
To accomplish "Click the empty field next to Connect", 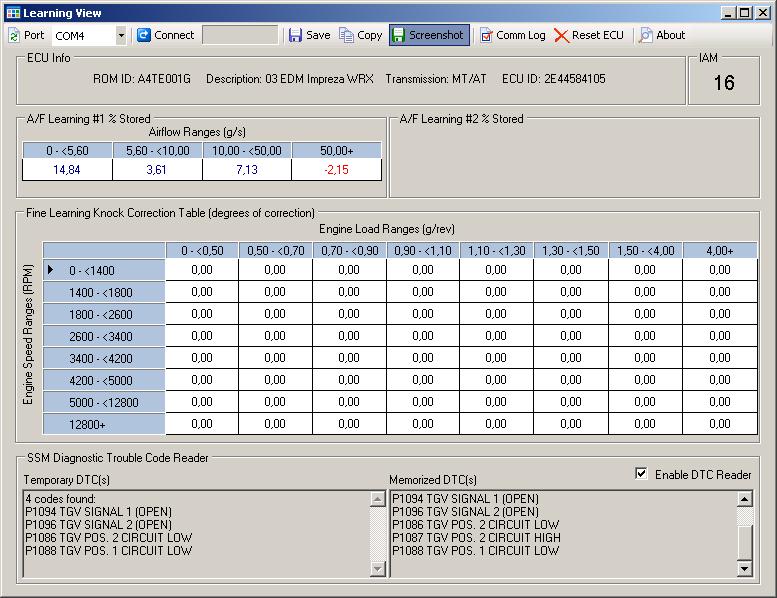I will pyautogui.click(x=240, y=35).
